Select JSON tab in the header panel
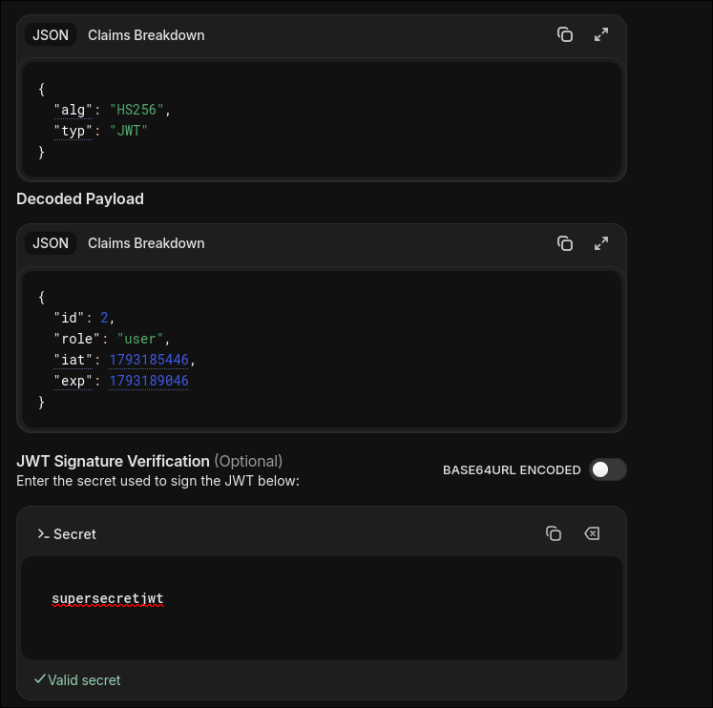This screenshot has width=713, height=708. point(50,35)
